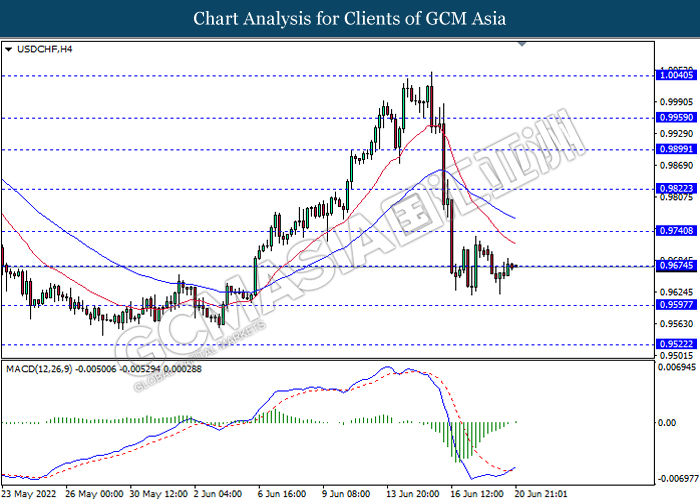Click the chart shift triangle marker at top
This screenshot has height=500, width=700.
pos(522,44)
